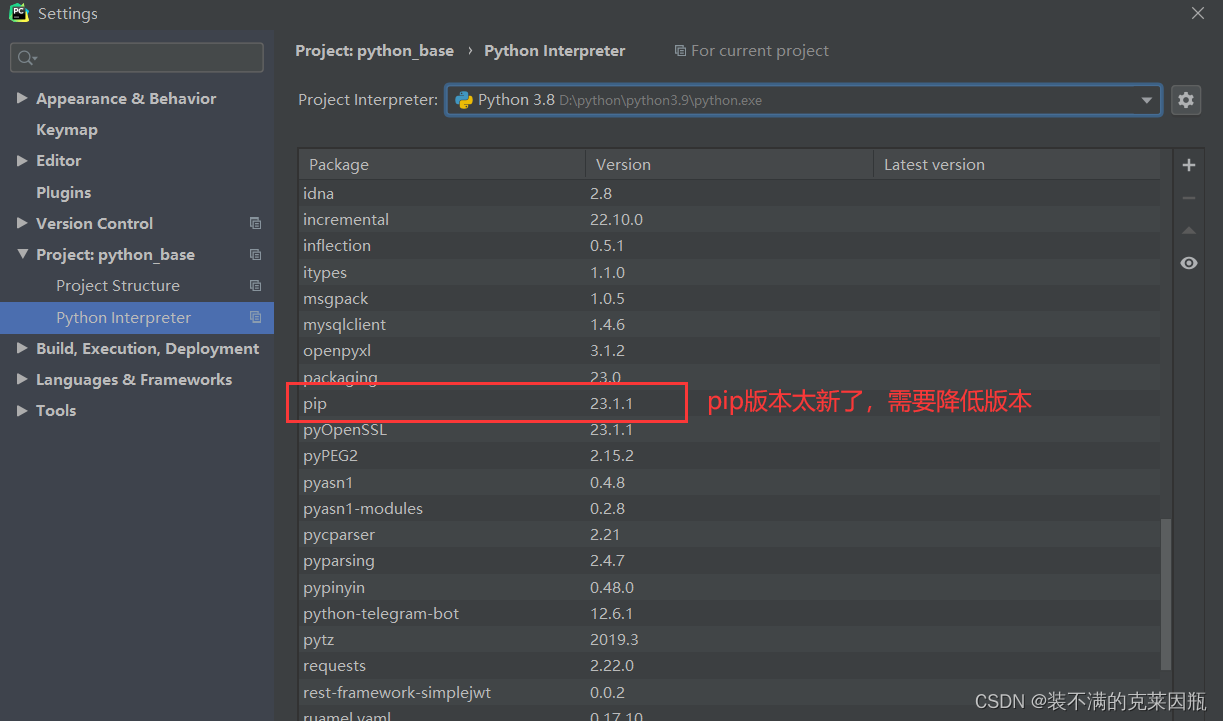Screen dimensions: 1223x721
Task: Click project-level icon next to Python Interpreter
Action: [255, 317]
